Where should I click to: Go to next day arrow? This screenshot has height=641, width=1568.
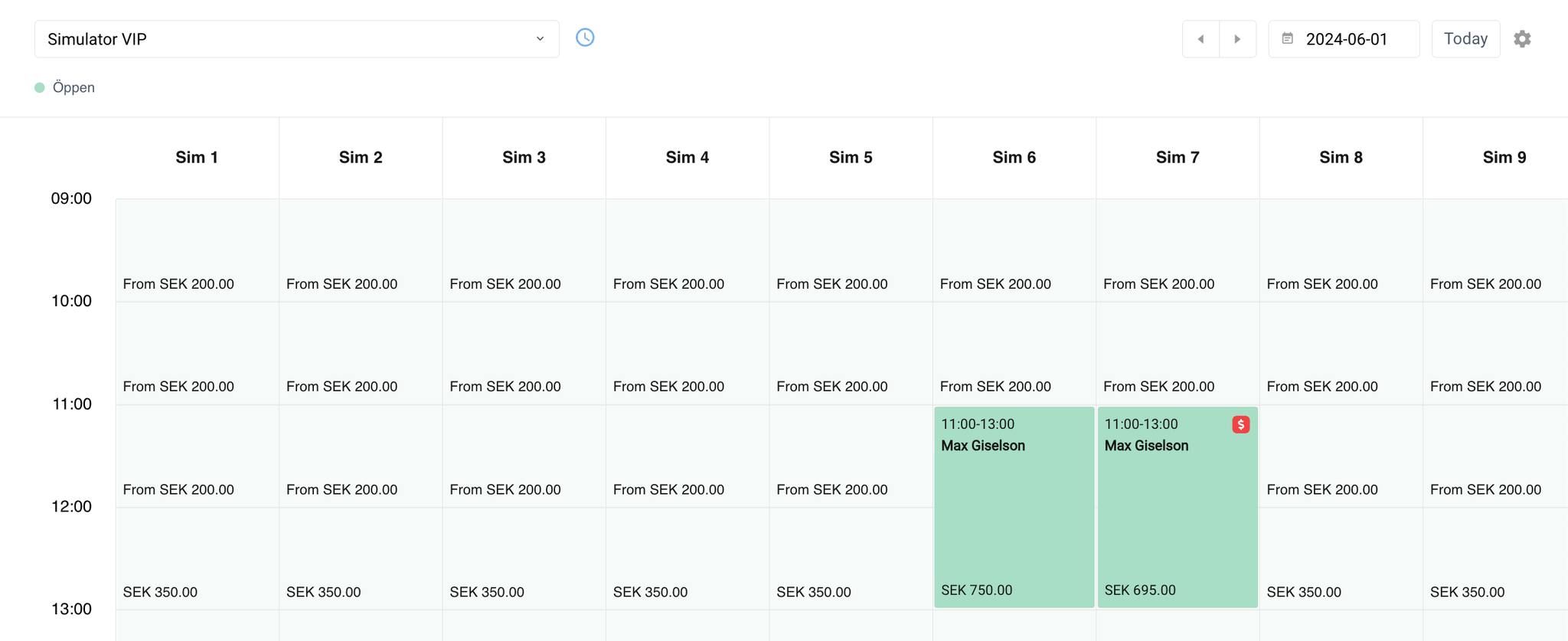pyautogui.click(x=1237, y=39)
